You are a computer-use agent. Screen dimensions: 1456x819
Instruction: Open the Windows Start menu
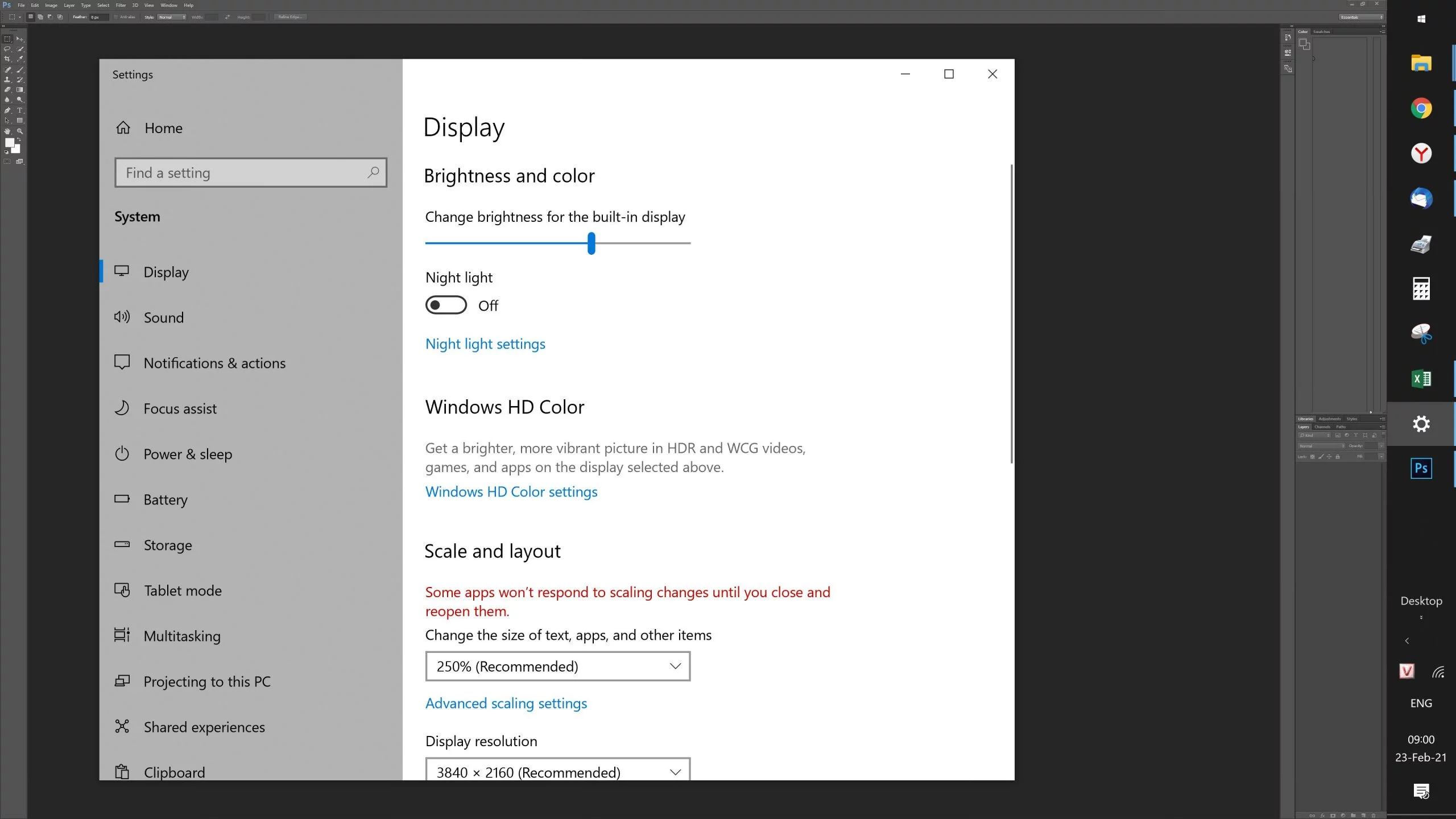point(1421,19)
